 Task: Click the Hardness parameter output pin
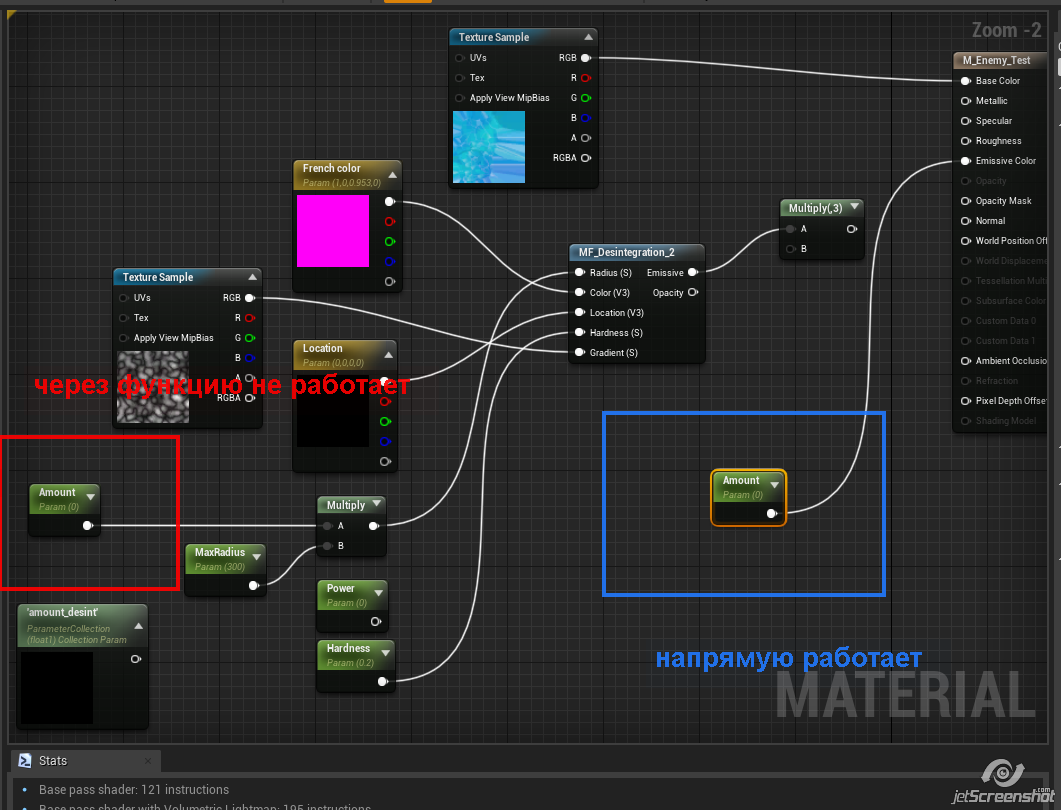tap(382, 681)
